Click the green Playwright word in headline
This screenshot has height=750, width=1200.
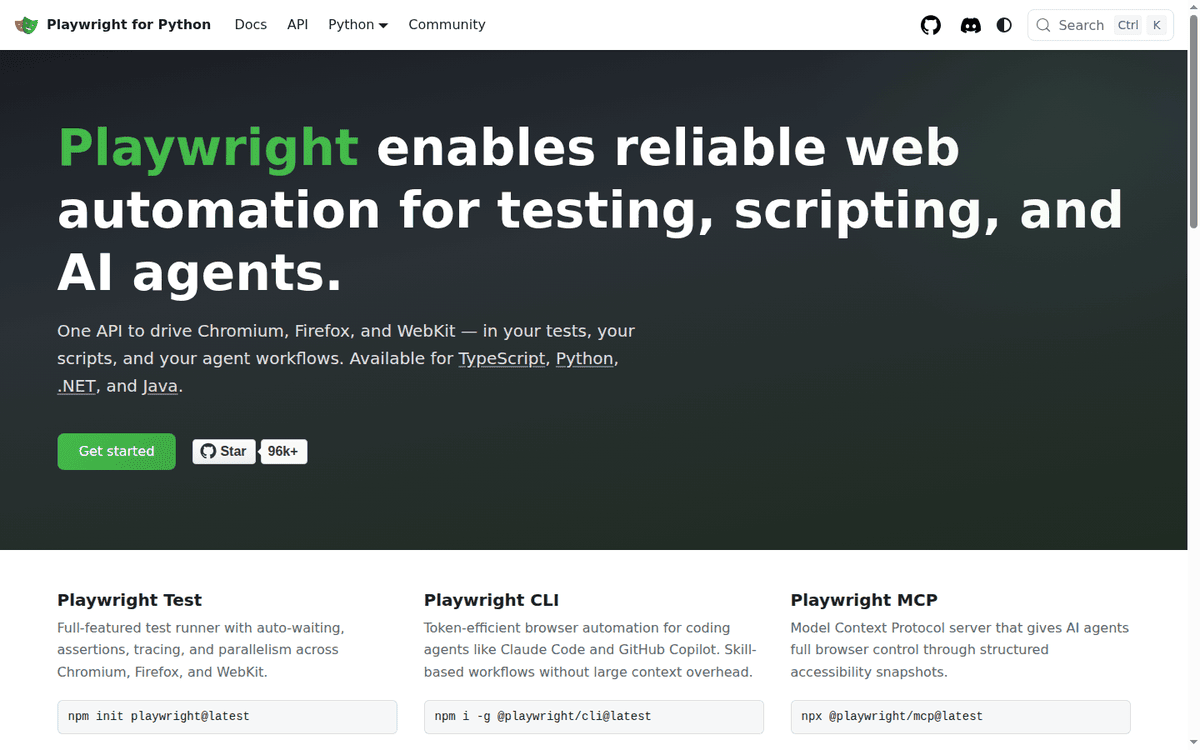[208, 148]
